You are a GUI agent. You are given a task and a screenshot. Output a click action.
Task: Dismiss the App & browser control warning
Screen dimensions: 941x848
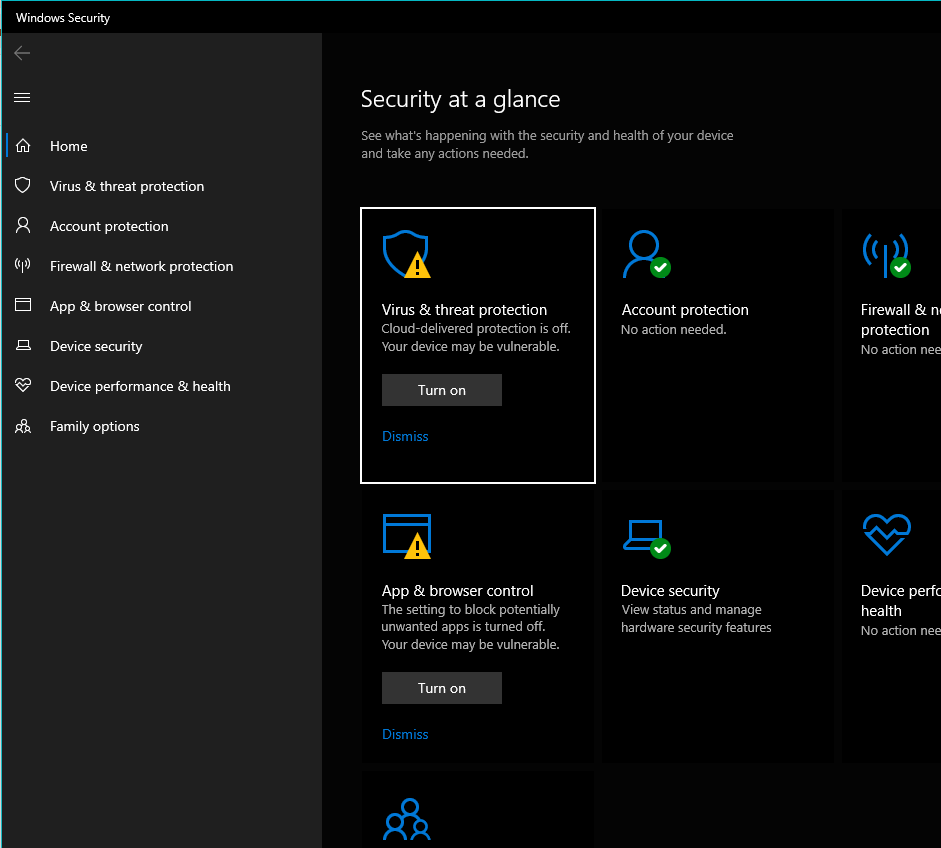(x=405, y=734)
